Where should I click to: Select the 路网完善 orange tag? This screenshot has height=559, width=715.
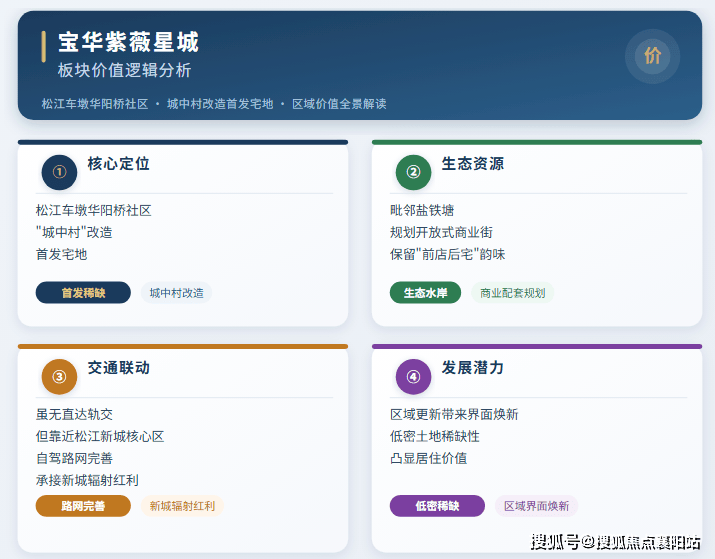(x=83, y=506)
